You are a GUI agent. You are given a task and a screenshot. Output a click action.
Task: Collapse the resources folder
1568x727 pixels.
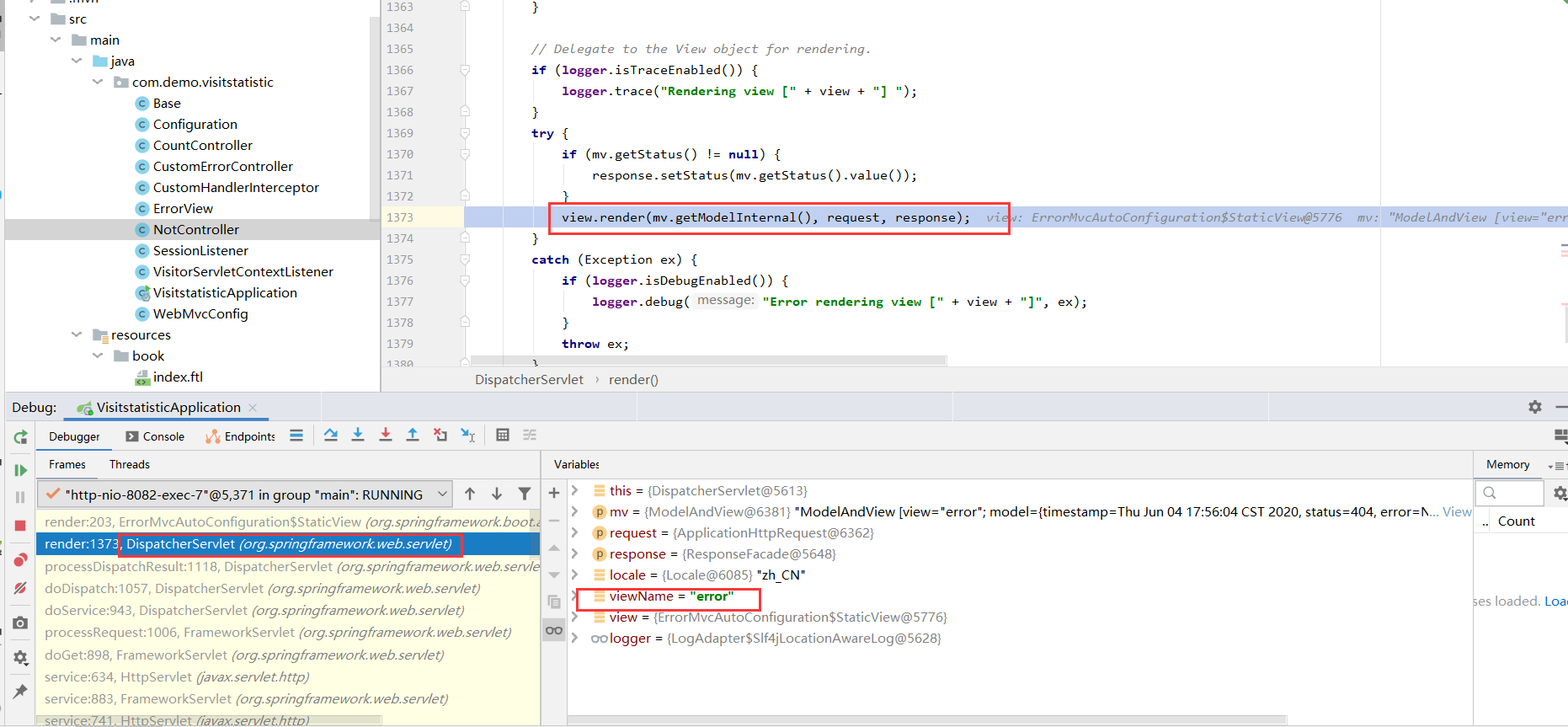[77, 334]
